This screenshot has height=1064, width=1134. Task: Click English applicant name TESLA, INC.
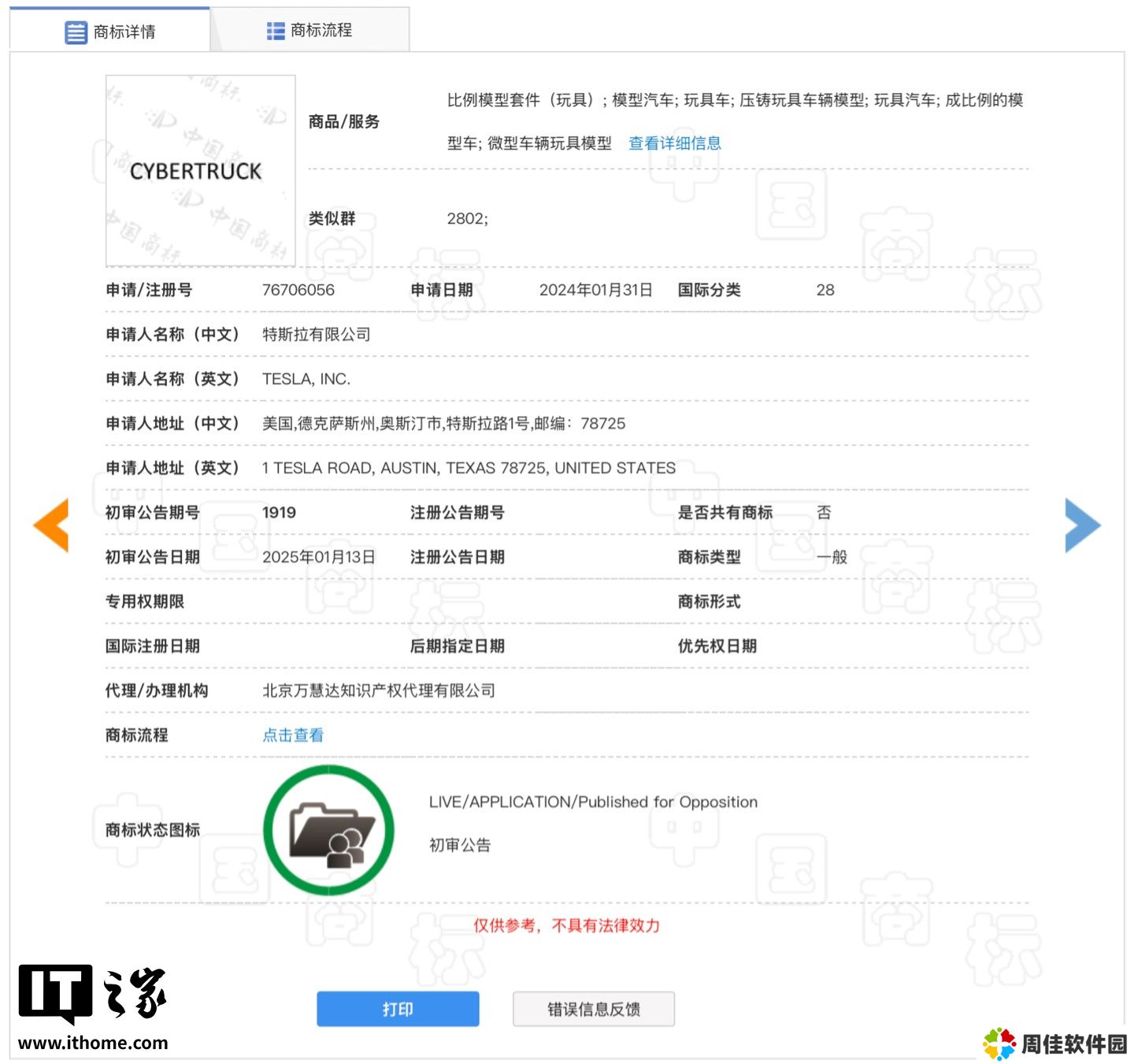[x=306, y=379]
